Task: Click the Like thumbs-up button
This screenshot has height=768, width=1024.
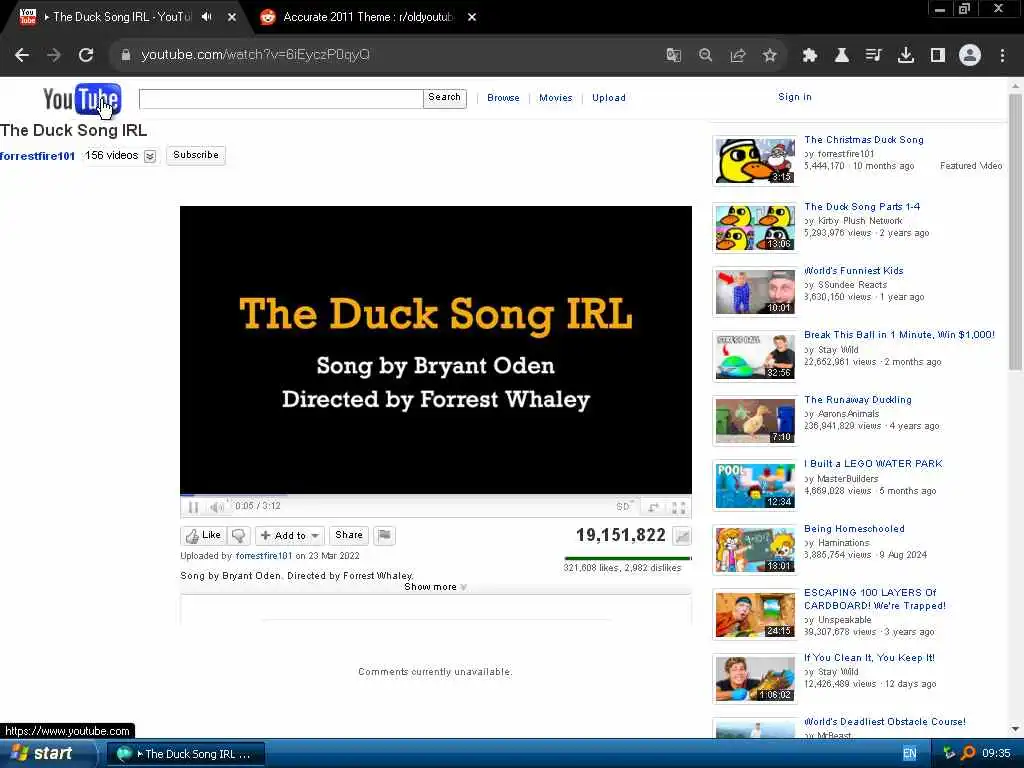Action: pyautogui.click(x=203, y=536)
